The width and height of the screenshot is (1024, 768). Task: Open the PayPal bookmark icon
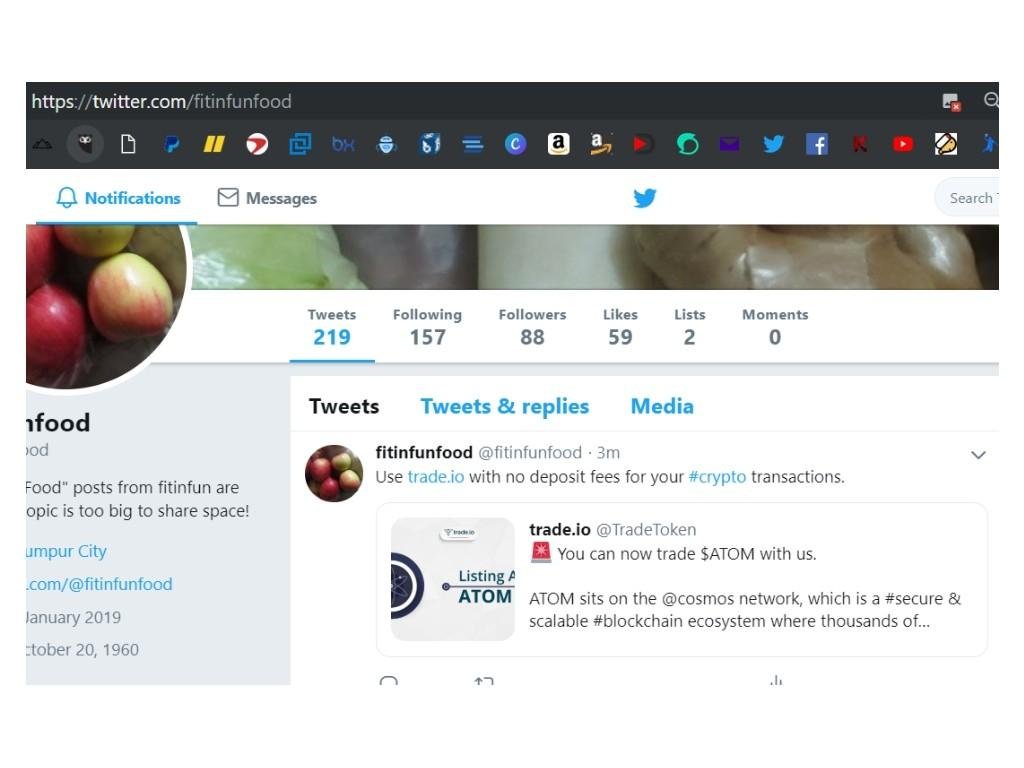click(x=172, y=144)
